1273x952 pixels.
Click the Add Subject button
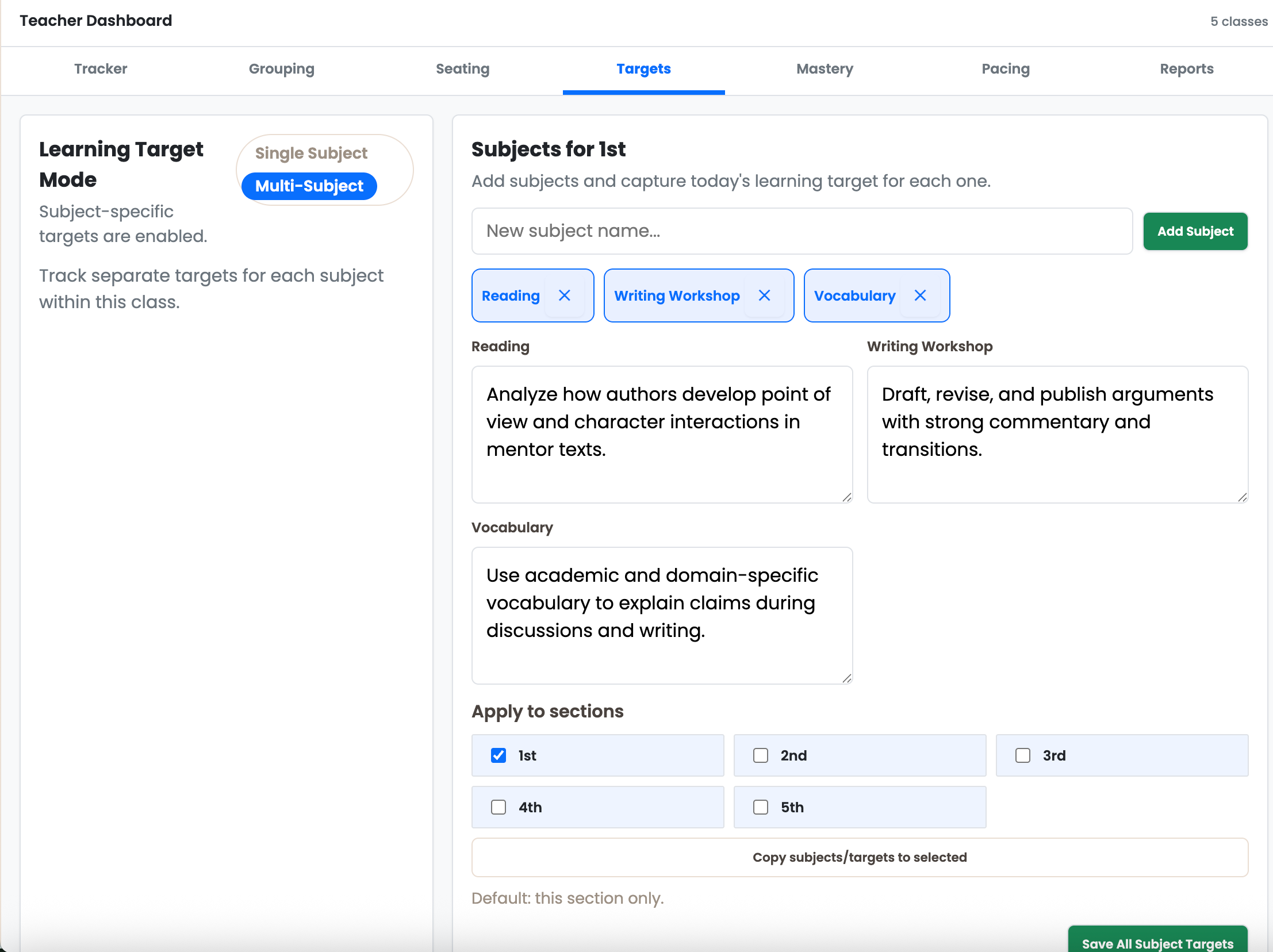pyautogui.click(x=1195, y=231)
